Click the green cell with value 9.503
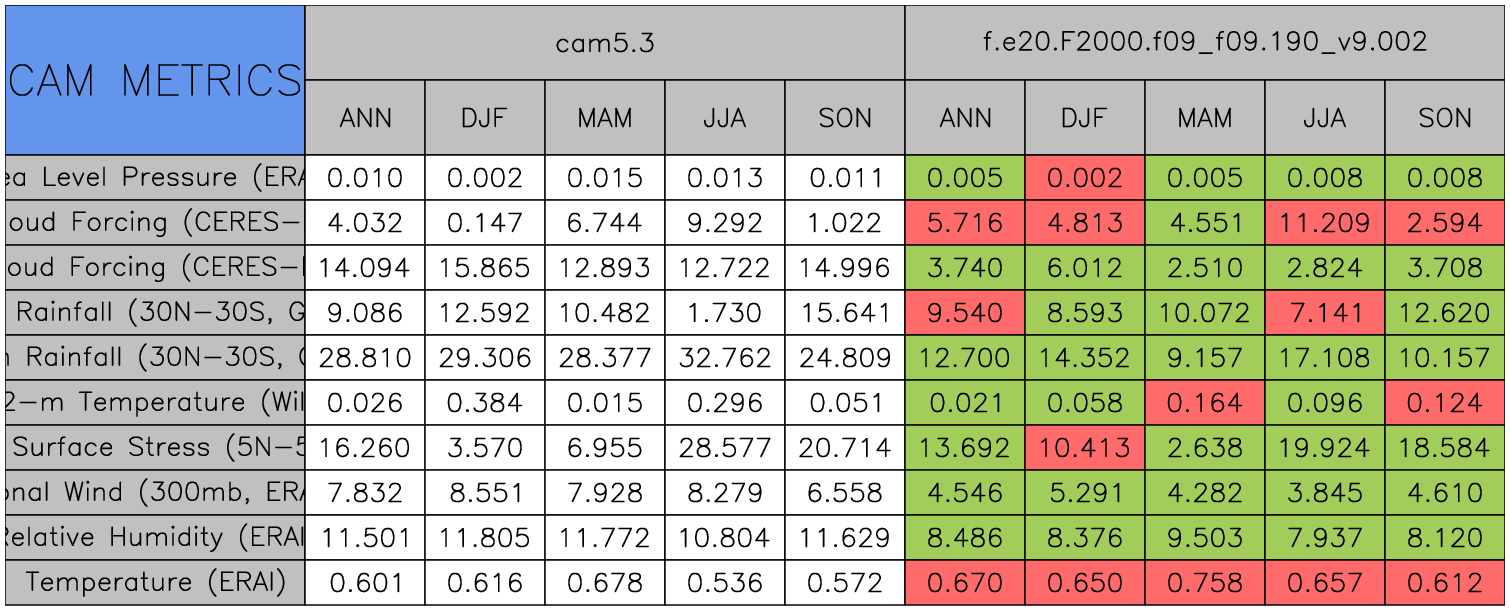The width and height of the screenshot is (1510, 611). (x=1205, y=538)
